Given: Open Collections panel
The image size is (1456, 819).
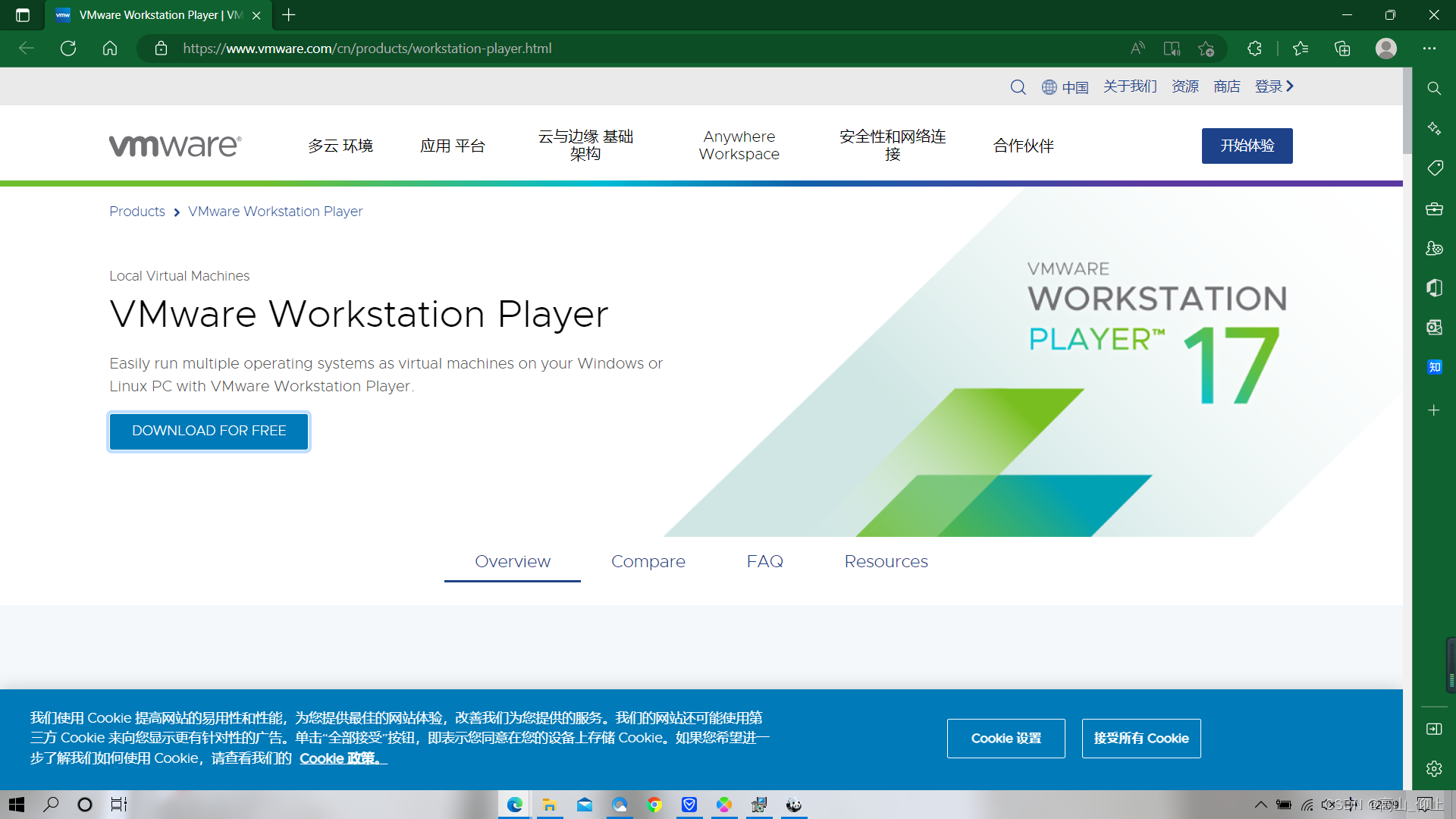Looking at the screenshot, I should [1342, 49].
